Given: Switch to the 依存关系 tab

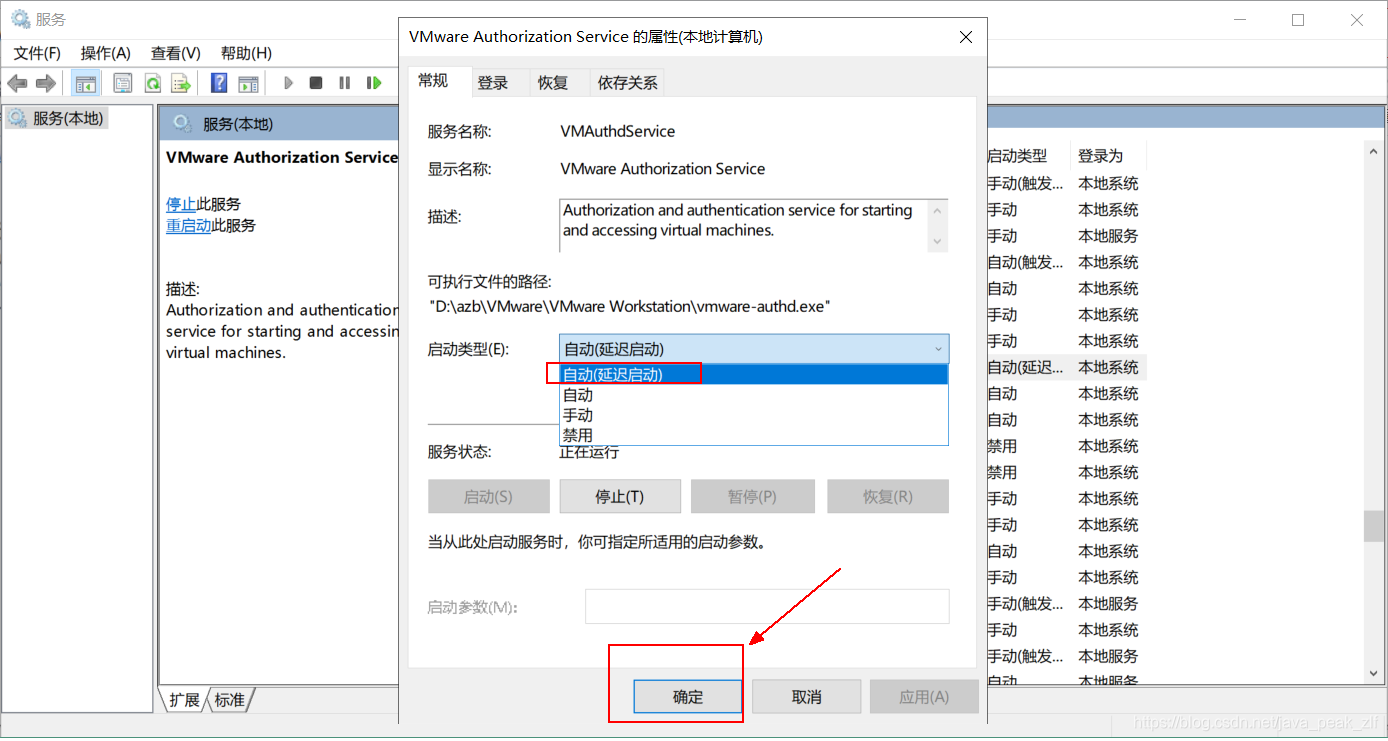Looking at the screenshot, I should (628, 83).
